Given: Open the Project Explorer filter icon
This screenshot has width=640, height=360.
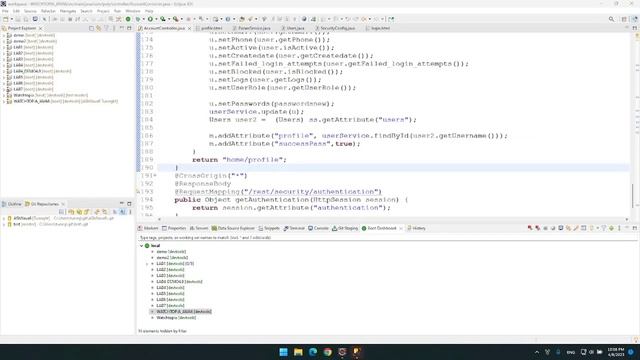Looking at the screenshot, I should [107, 28].
